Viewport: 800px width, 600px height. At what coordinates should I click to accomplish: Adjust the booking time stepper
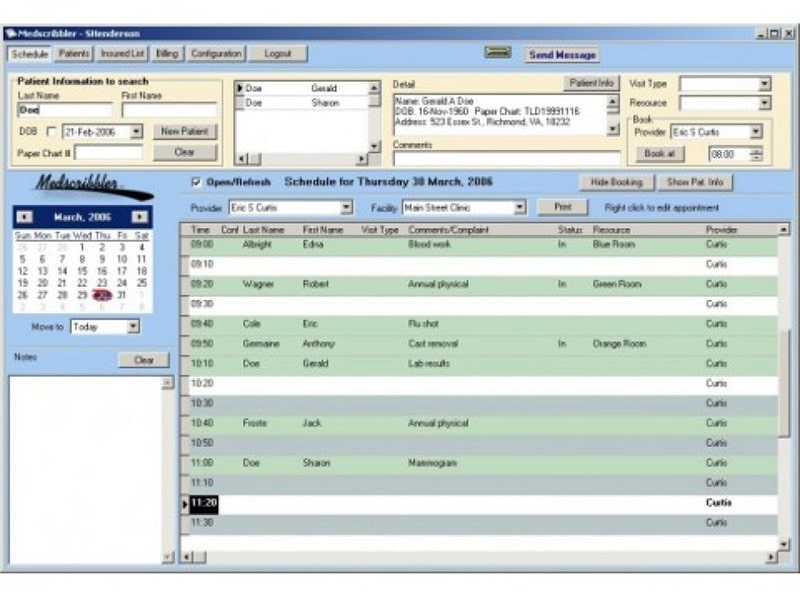click(x=757, y=154)
